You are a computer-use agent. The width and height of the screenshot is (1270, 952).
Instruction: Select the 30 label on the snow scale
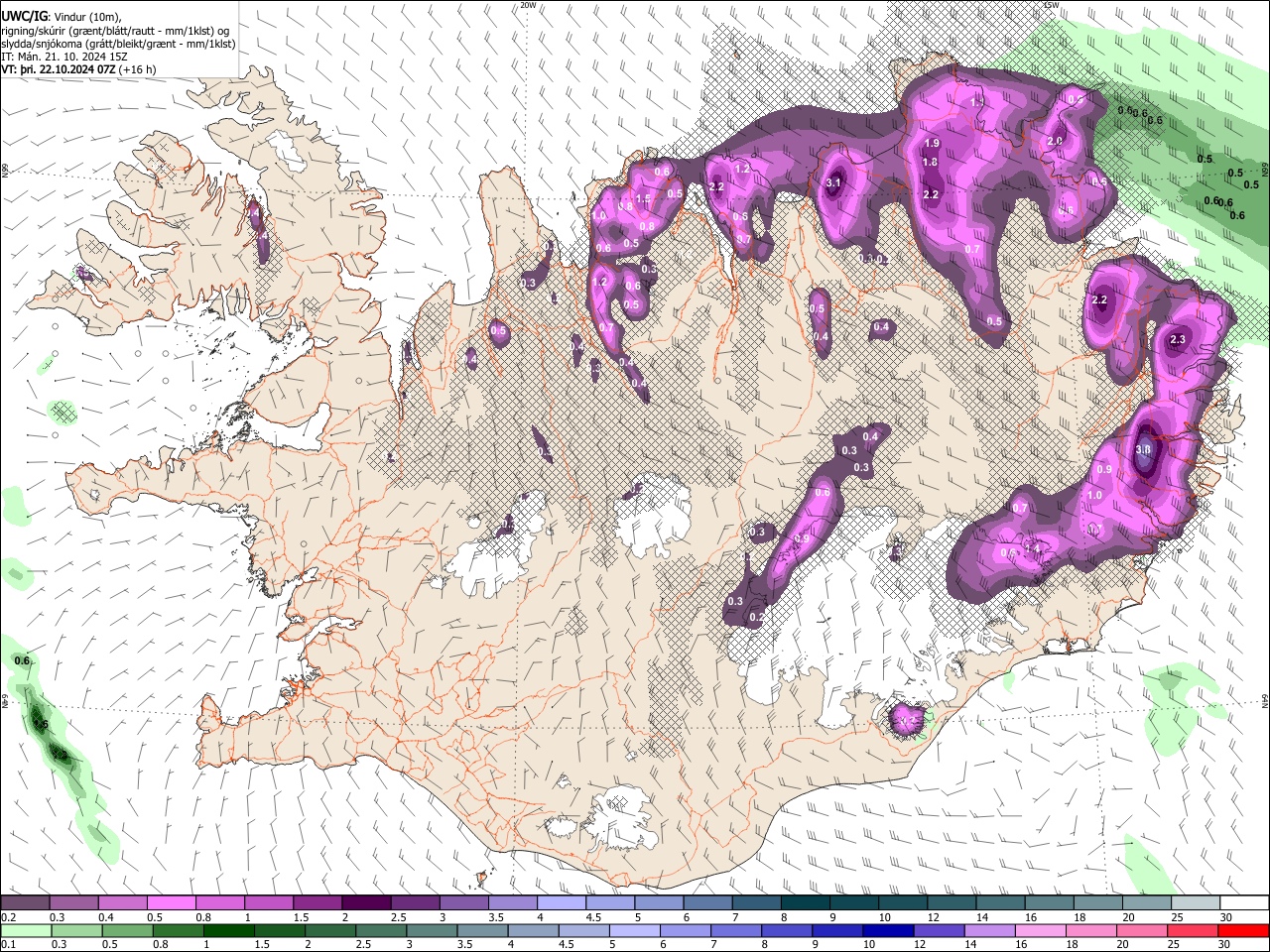coord(1226,917)
